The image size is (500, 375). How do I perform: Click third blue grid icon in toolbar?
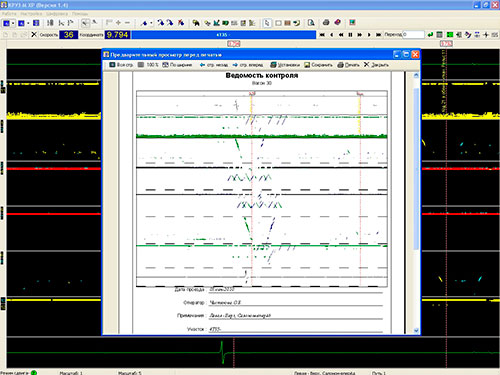click(x=36, y=23)
